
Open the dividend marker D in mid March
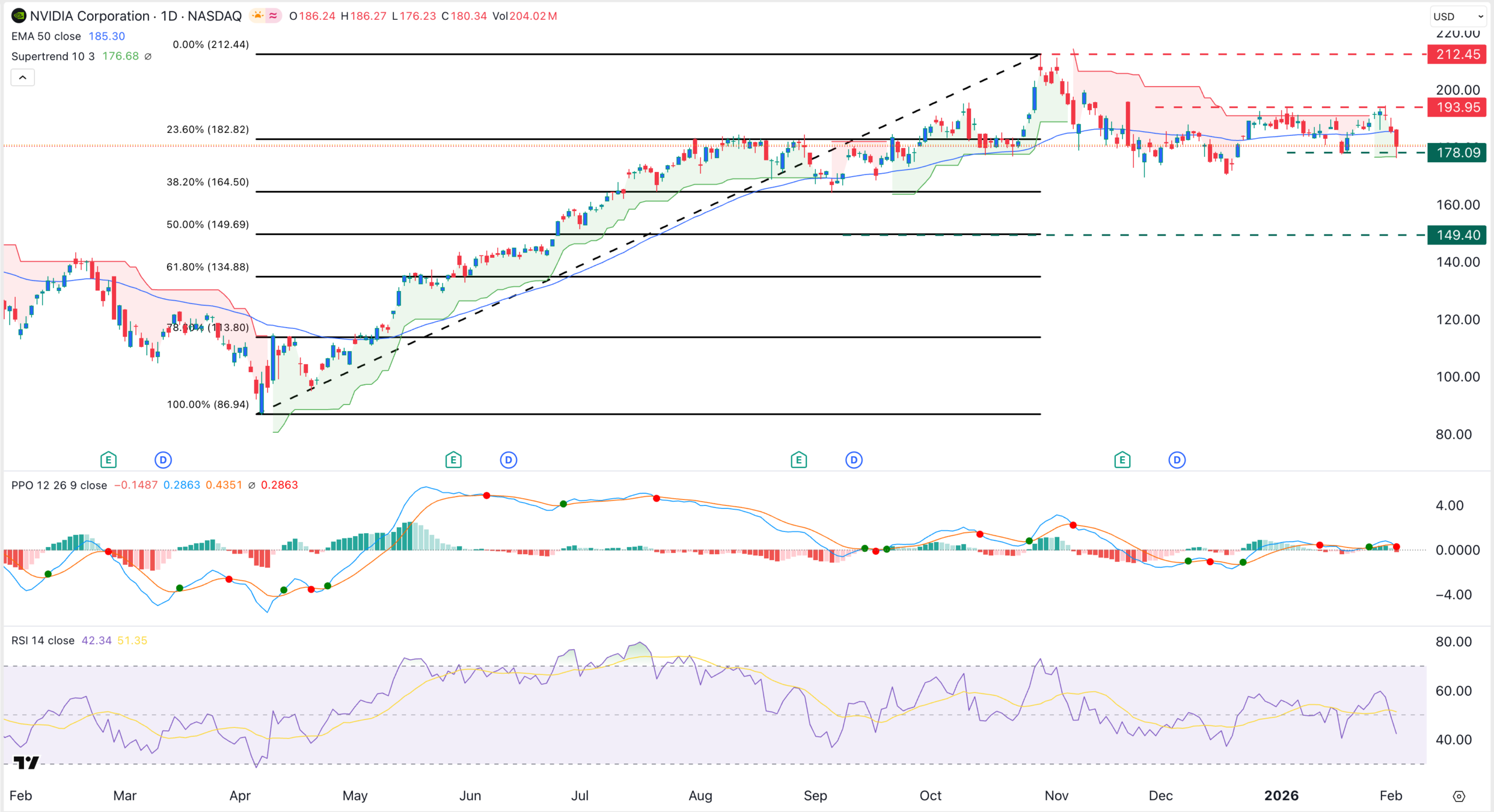[163, 460]
